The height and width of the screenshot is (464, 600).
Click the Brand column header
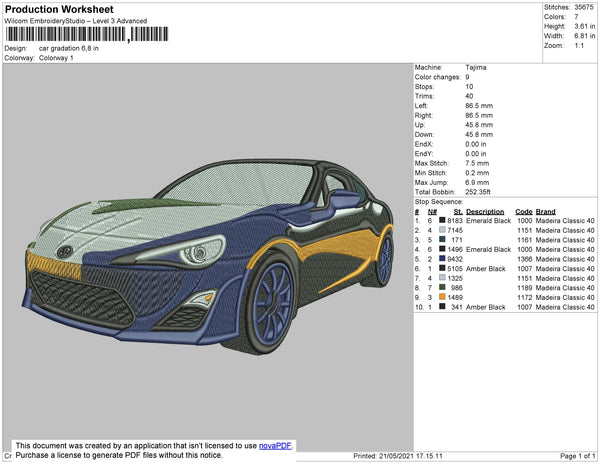pos(545,212)
